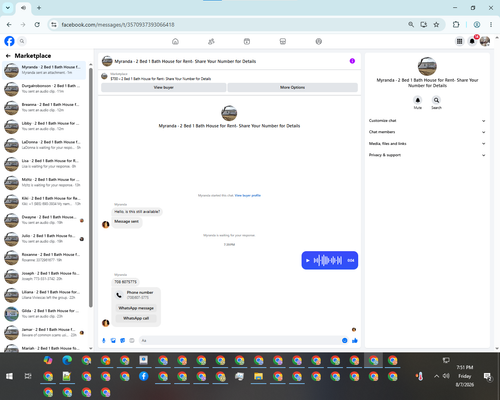Expand Chat members section
The height and width of the screenshot is (400, 500).
coord(427,132)
